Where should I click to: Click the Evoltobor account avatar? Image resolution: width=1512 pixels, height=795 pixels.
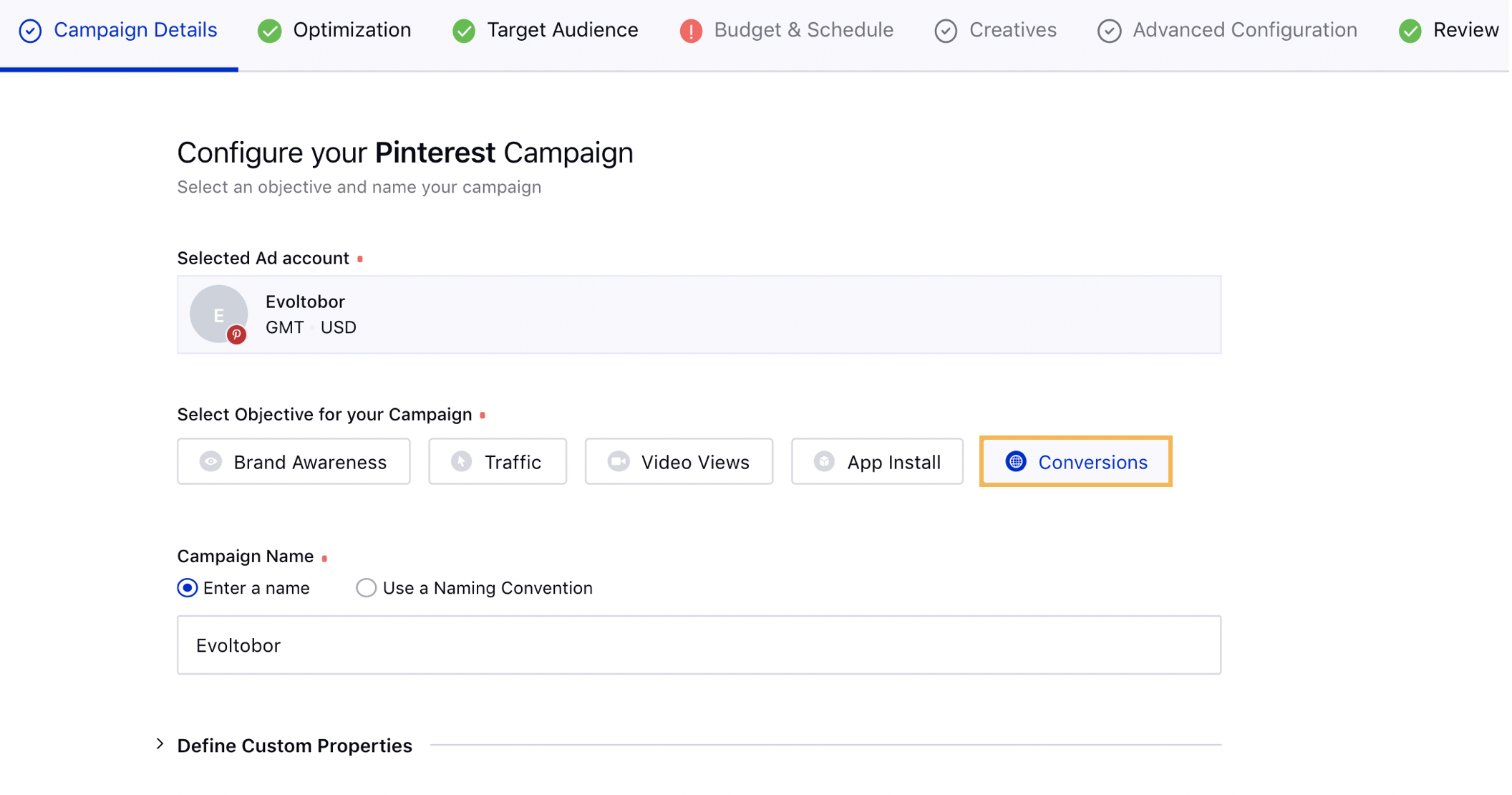tap(218, 314)
